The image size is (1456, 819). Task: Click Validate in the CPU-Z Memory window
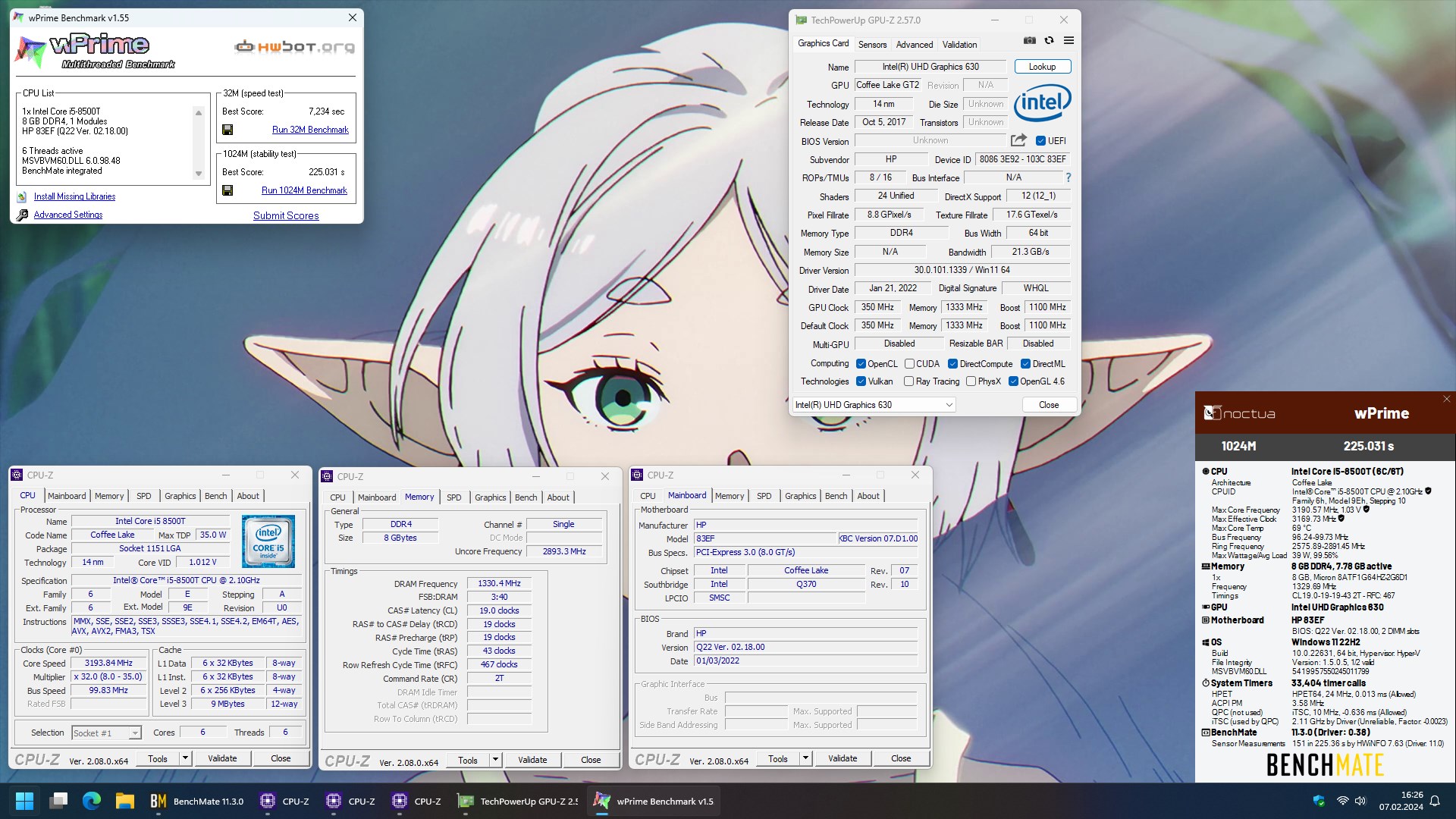532,760
